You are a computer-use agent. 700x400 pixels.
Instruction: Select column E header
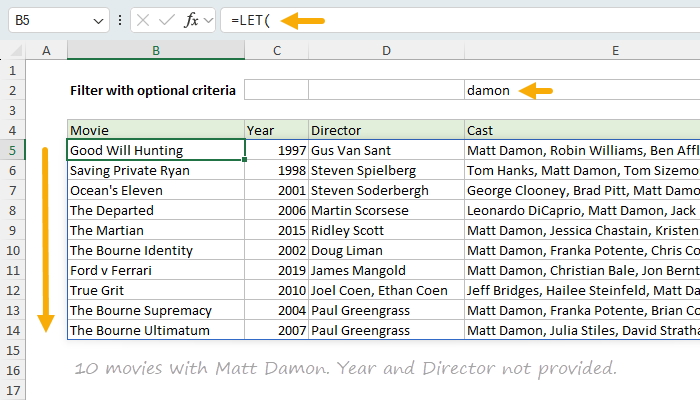coord(582,50)
